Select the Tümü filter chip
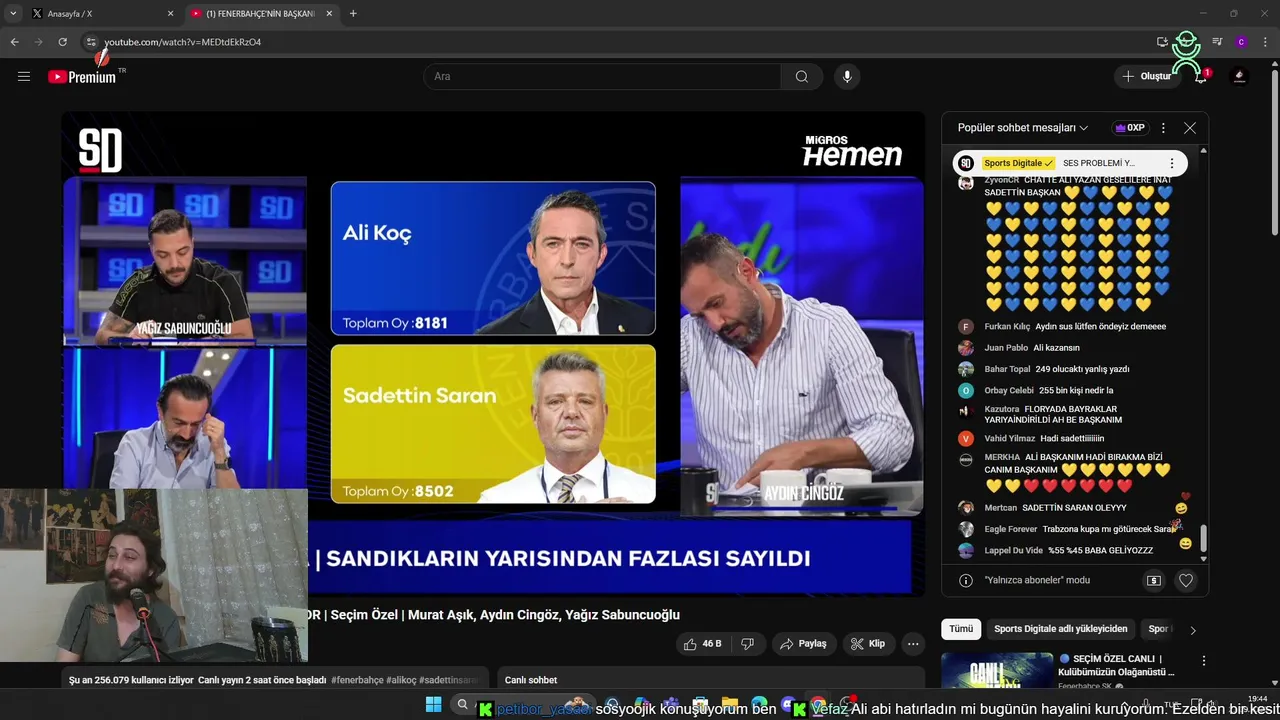Viewport: 1280px width, 720px height. coord(961,629)
